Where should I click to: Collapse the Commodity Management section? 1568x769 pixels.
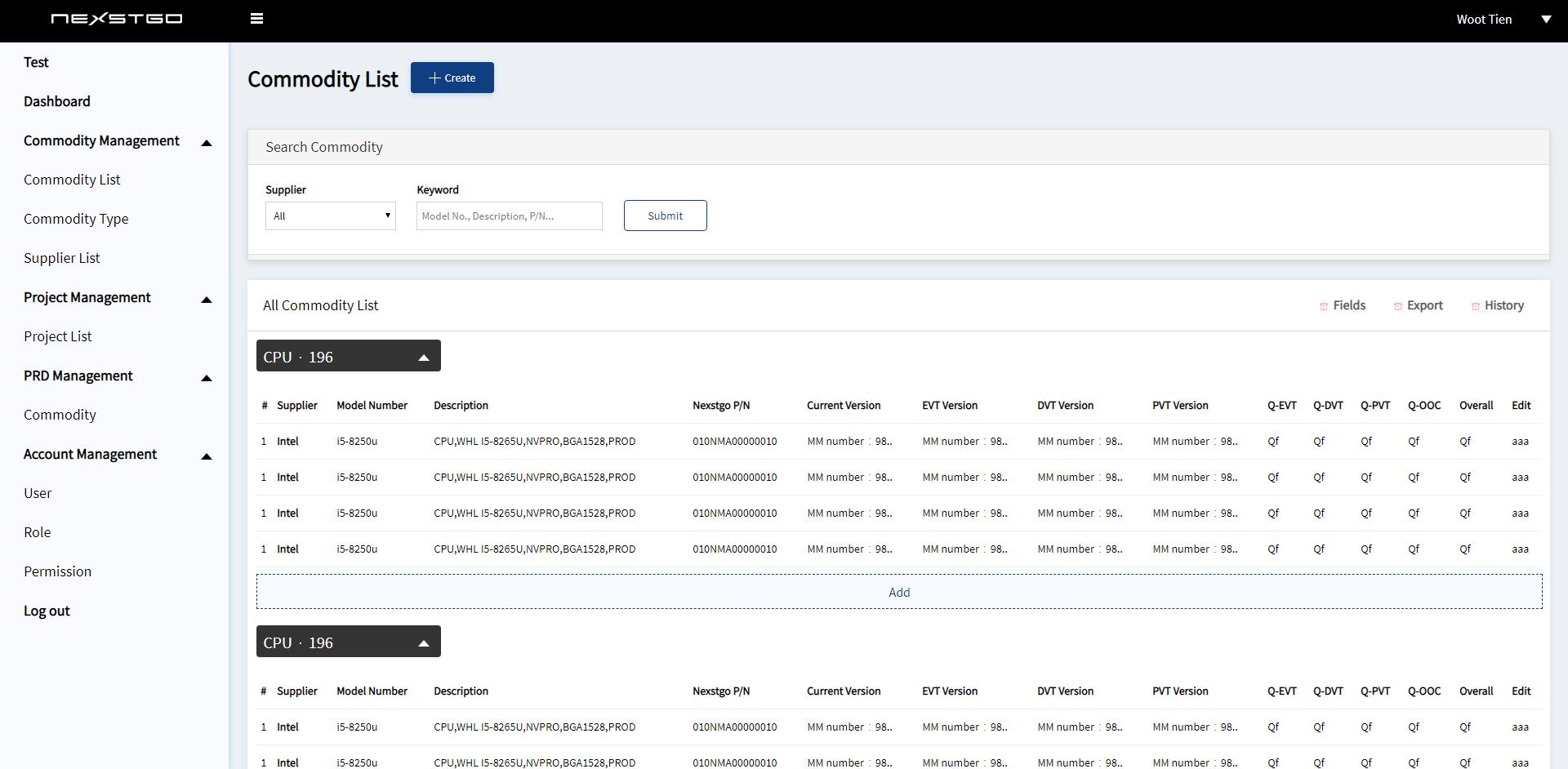click(x=207, y=143)
